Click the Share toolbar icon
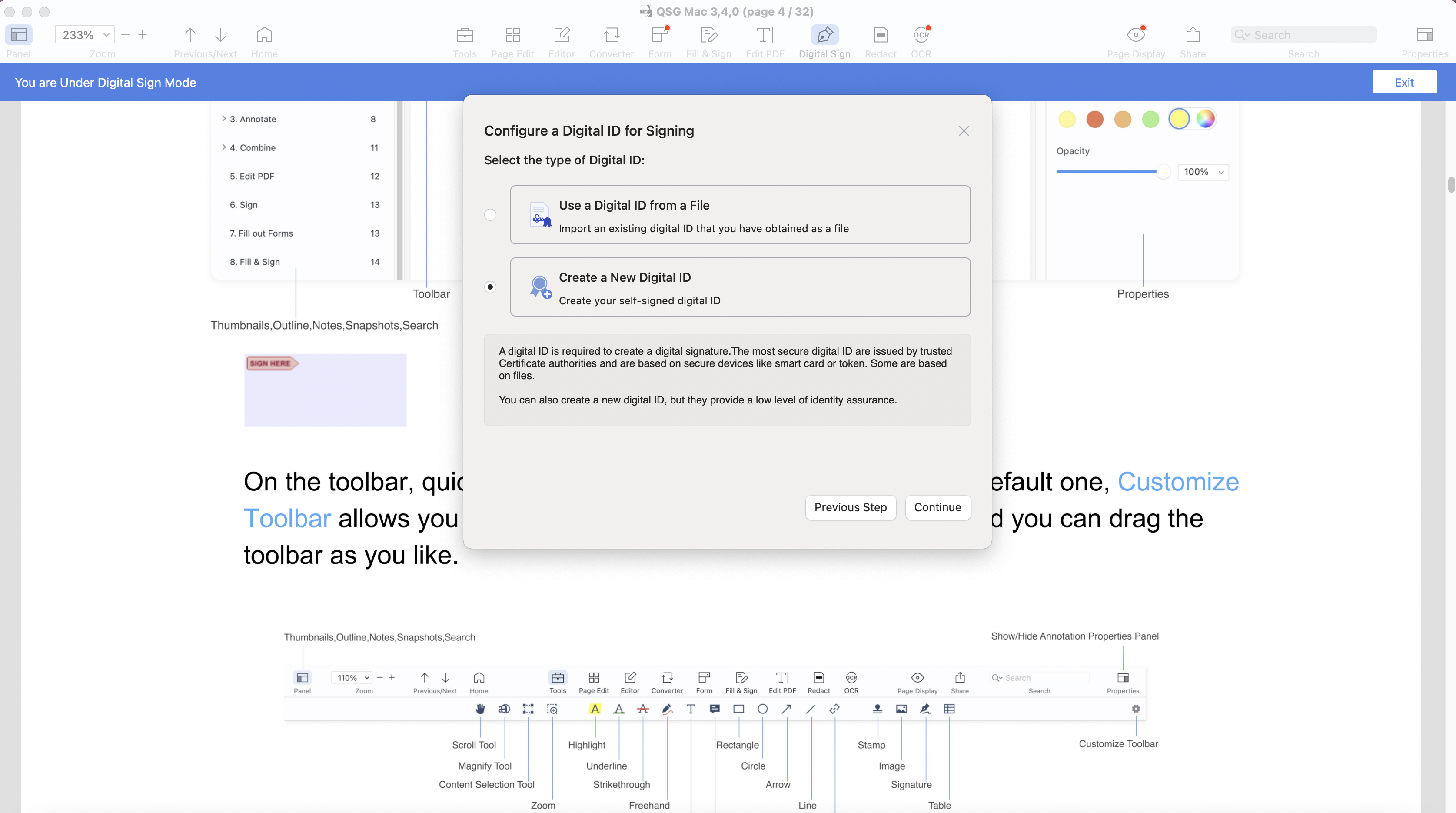The image size is (1456, 813). coord(1193,35)
